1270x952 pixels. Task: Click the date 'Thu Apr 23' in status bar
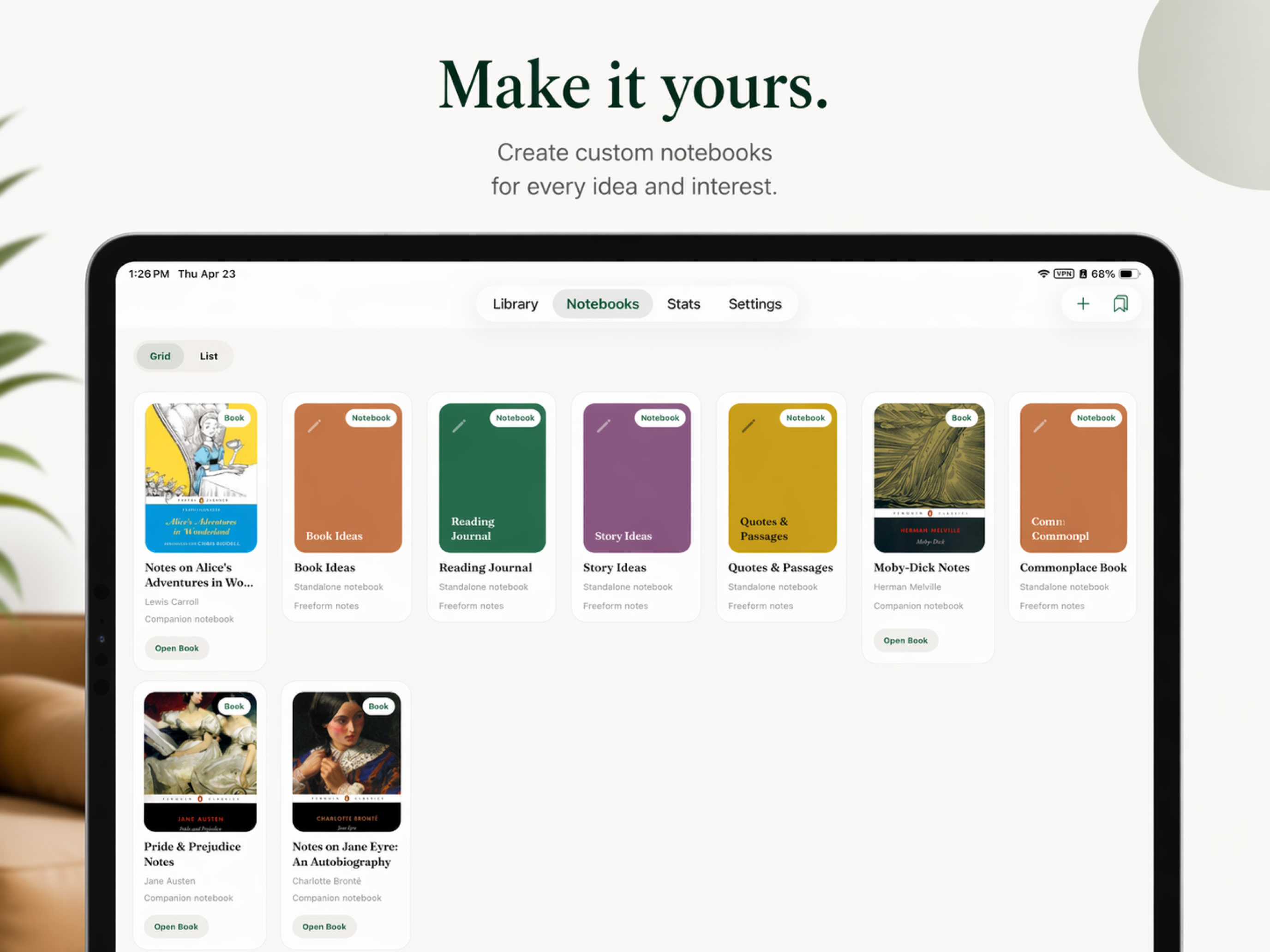click(x=207, y=274)
